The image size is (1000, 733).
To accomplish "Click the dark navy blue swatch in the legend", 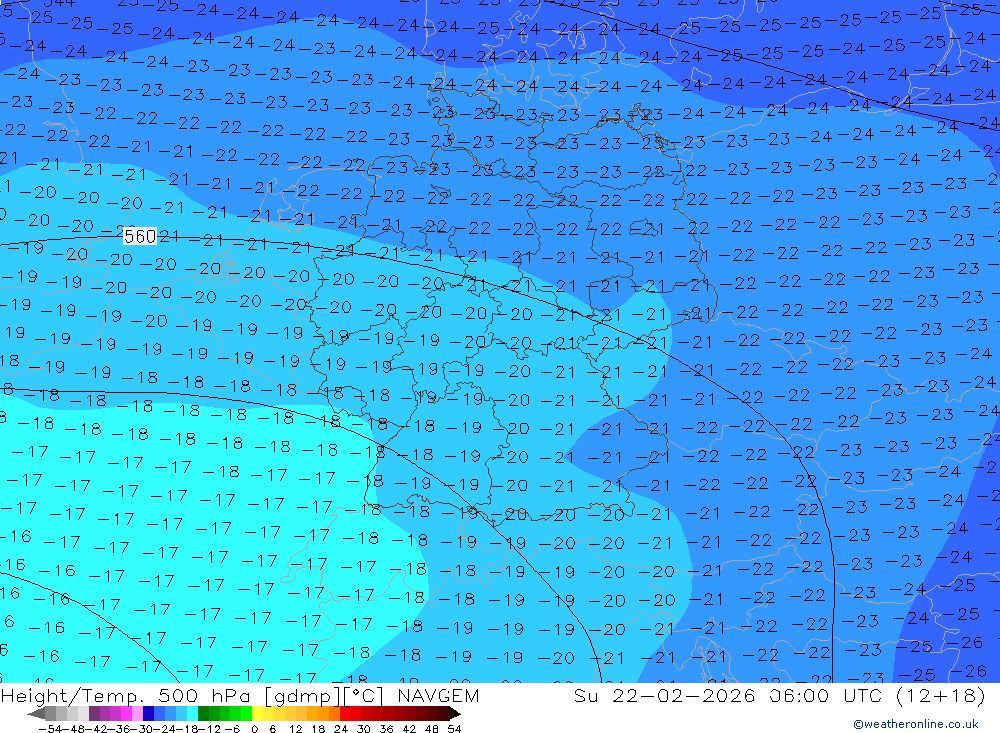I will (149, 714).
